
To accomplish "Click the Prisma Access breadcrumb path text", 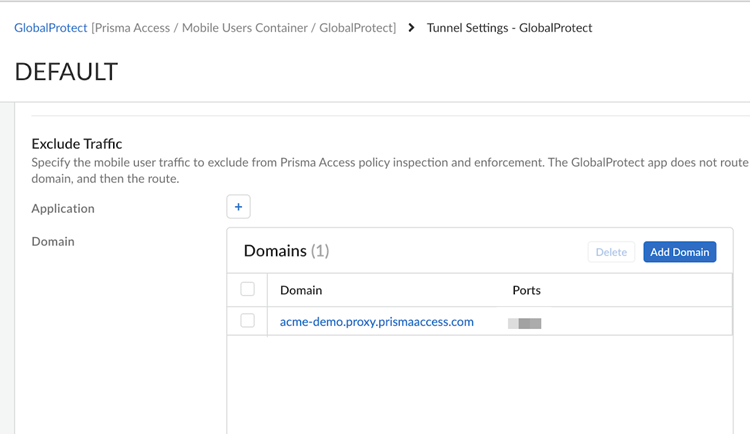I will point(244,28).
